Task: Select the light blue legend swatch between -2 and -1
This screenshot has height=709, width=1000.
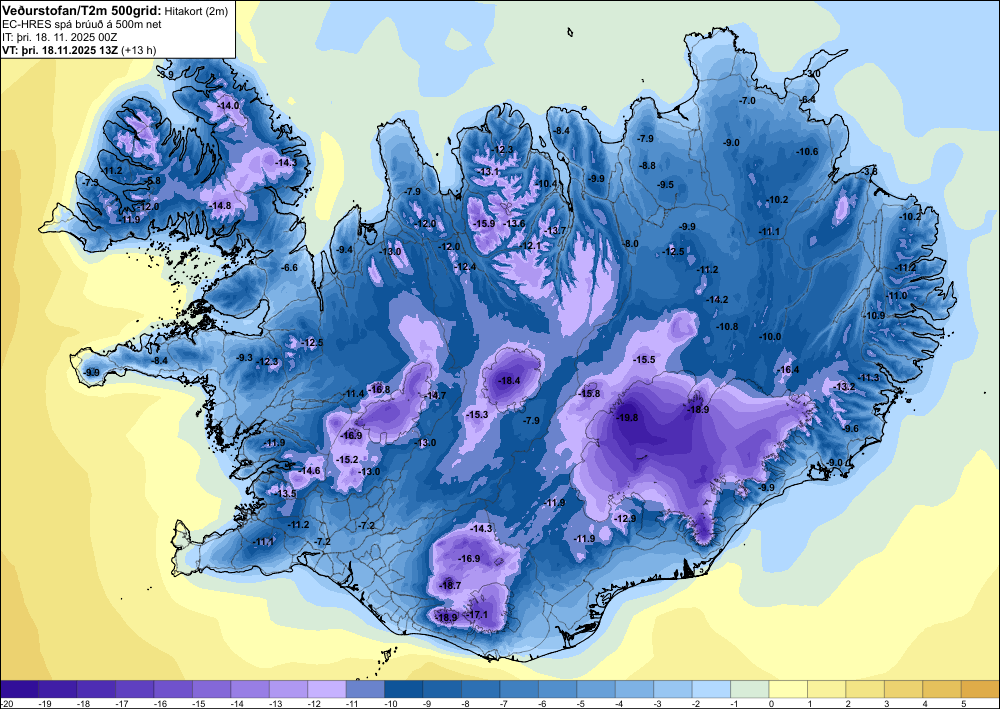Action: coord(711,689)
